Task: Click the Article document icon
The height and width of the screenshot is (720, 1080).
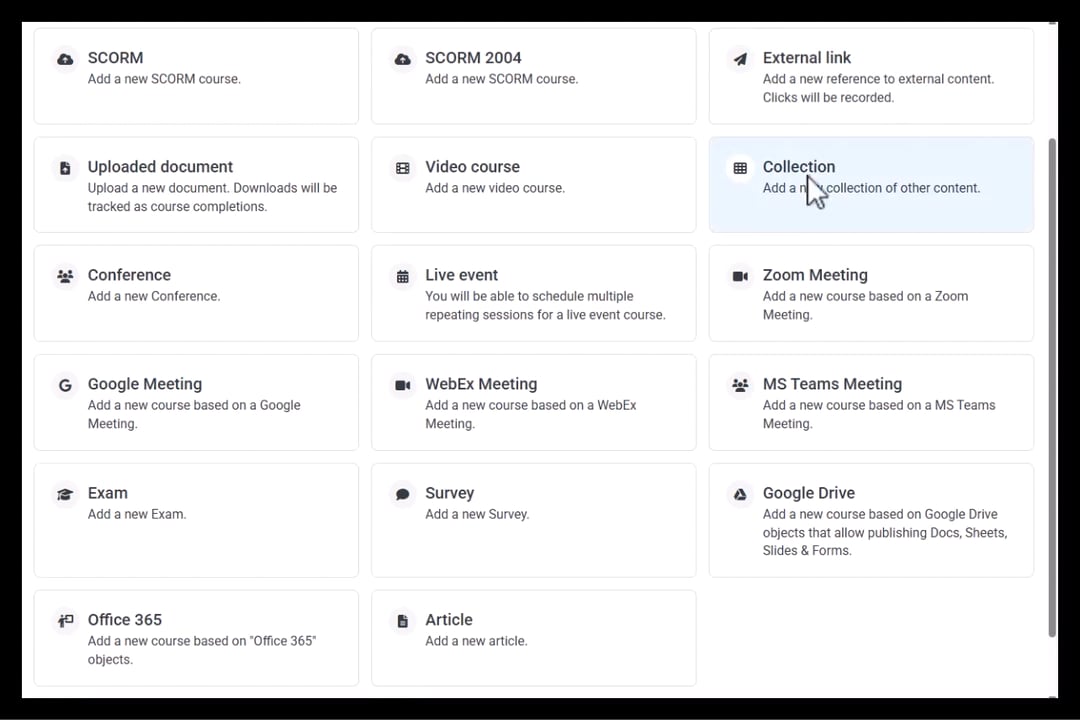Action: [403, 621]
